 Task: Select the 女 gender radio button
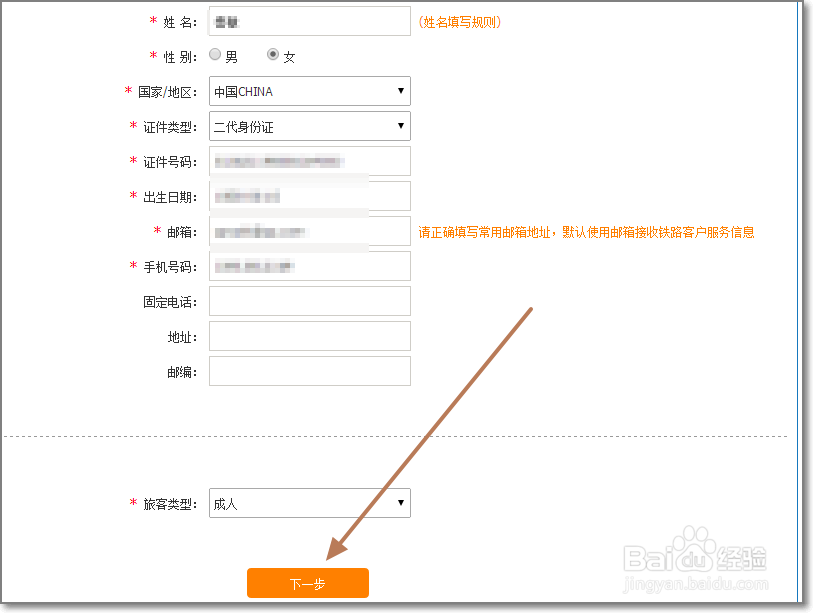(271, 55)
